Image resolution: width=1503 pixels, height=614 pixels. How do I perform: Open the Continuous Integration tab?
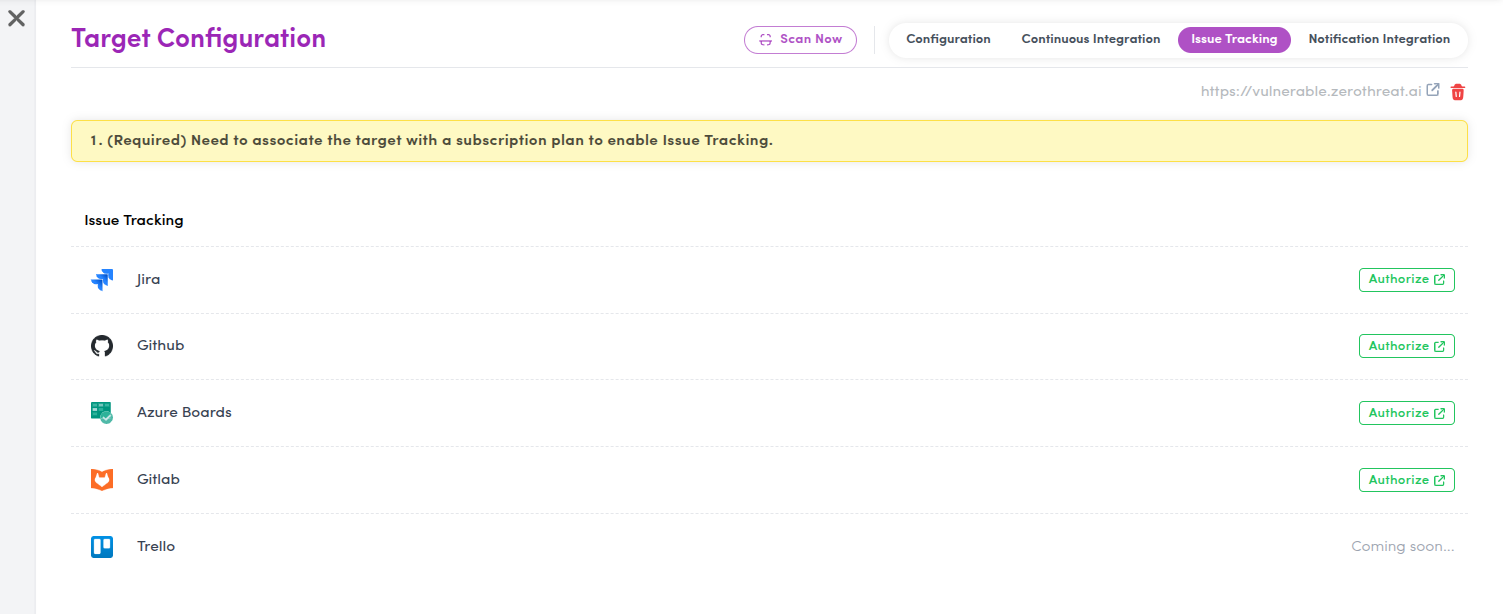click(x=1090, y=40)
